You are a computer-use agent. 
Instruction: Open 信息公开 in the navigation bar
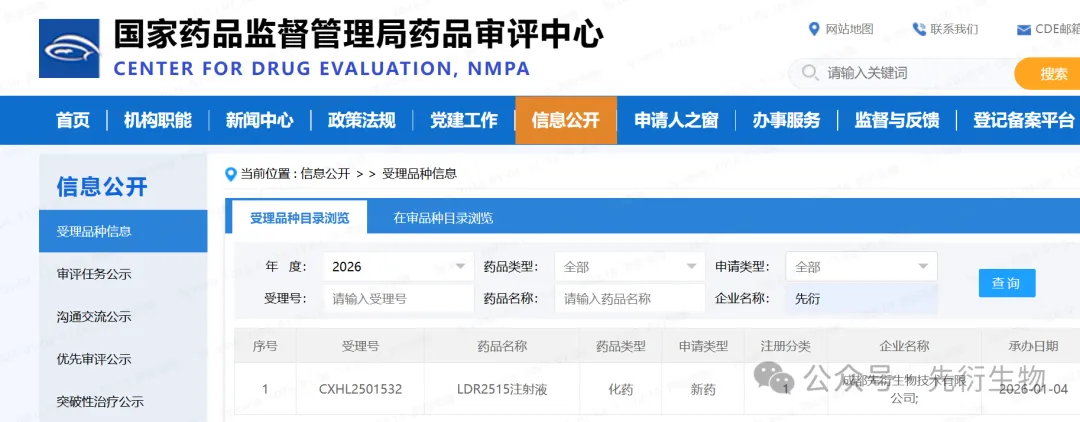[565, 120]
